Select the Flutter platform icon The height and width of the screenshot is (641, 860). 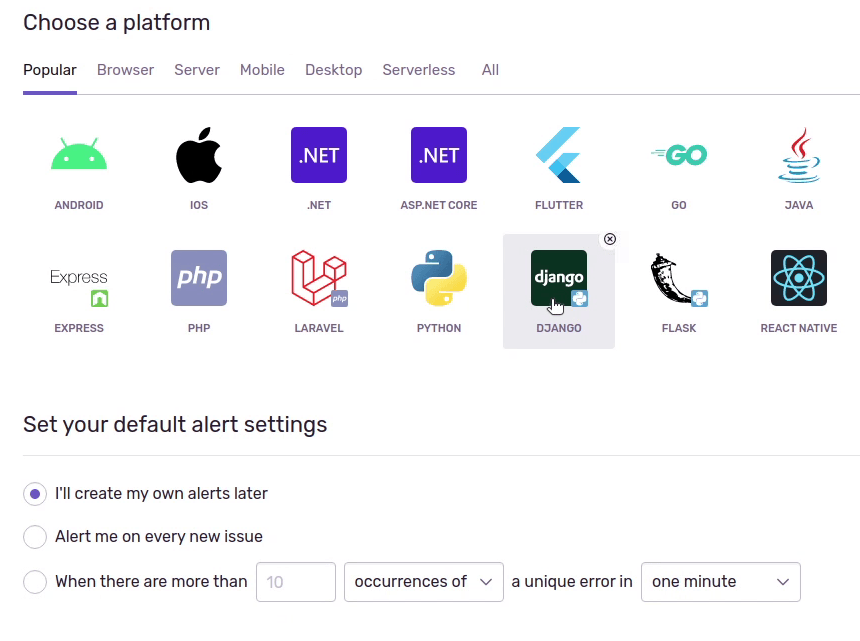pyautogui.click(x=559, y=155)
